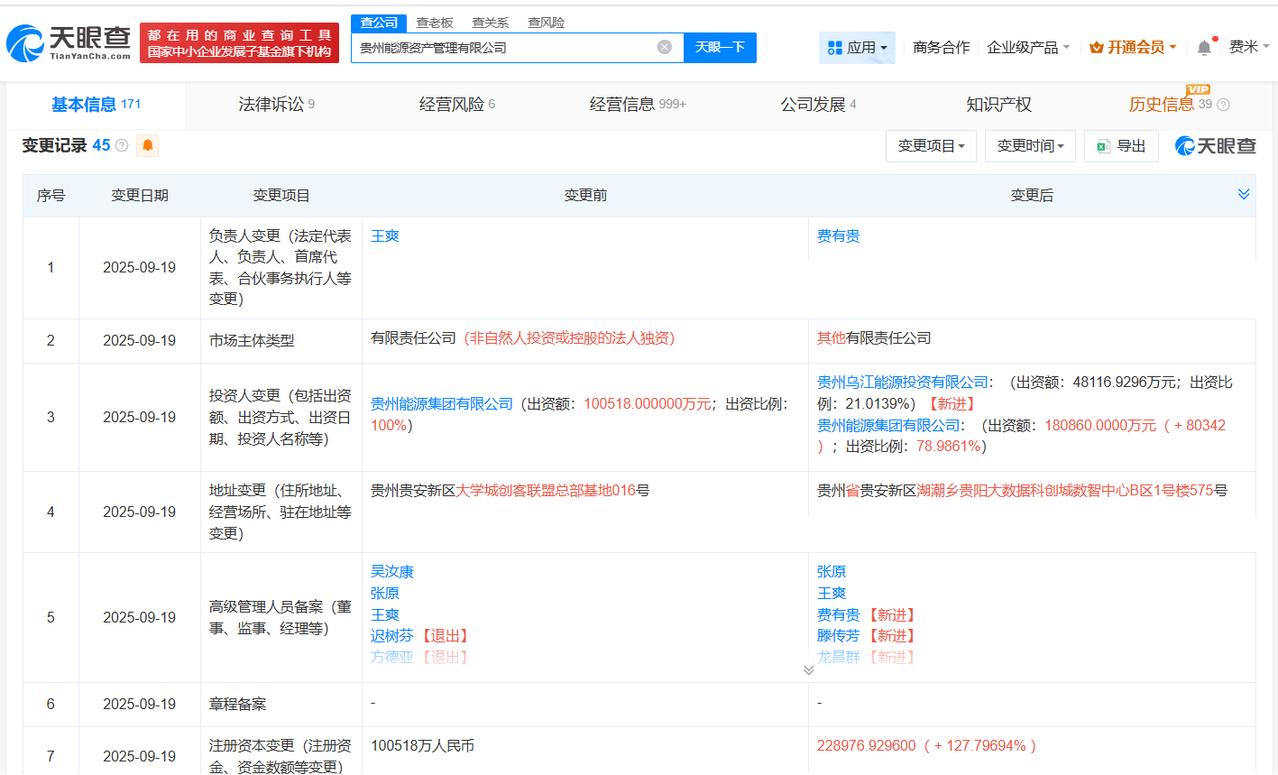Select the 查公司 search tab

pyautogui.click(x=379, y=22)
